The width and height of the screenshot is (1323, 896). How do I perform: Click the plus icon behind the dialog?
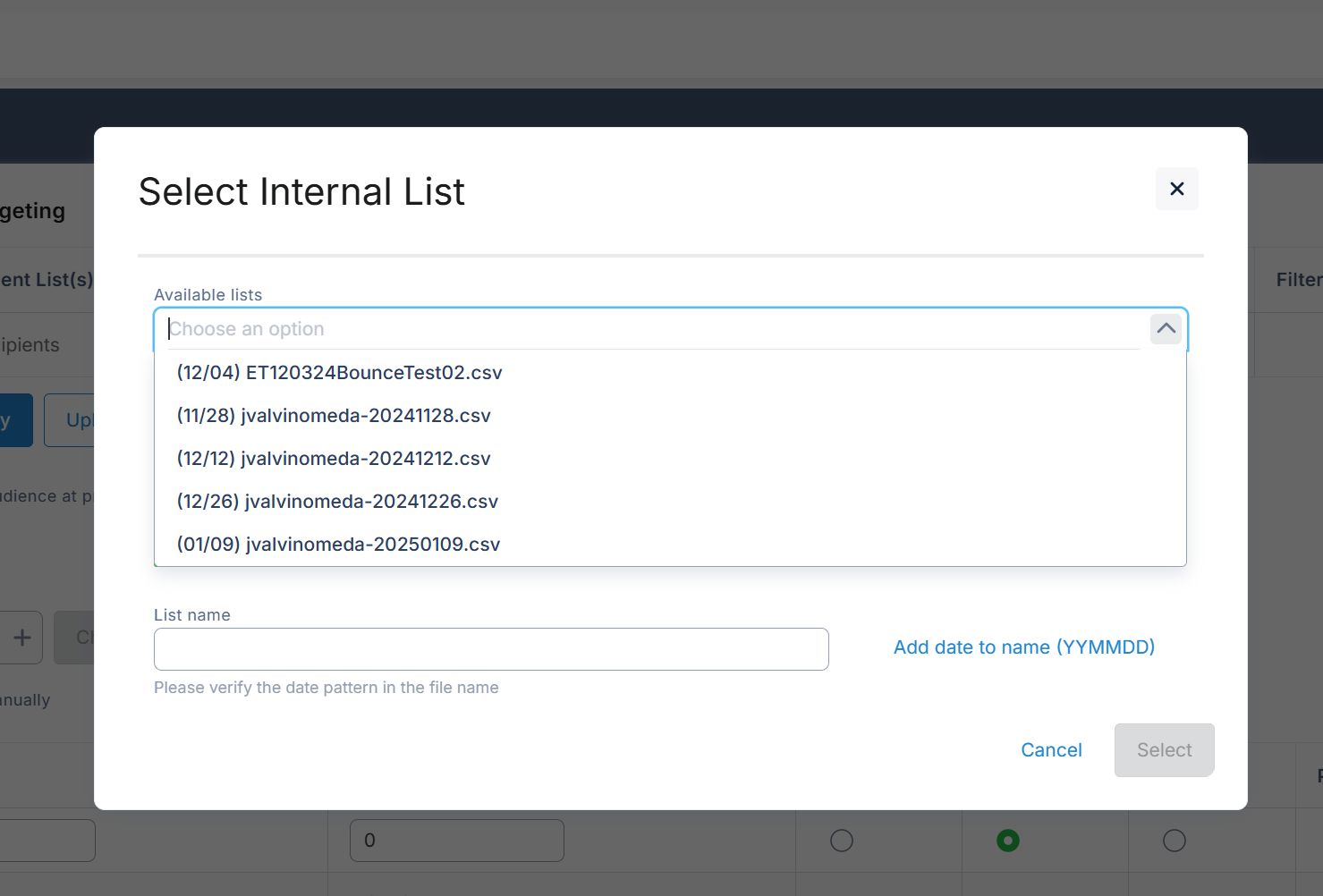[x=21, y=638]
